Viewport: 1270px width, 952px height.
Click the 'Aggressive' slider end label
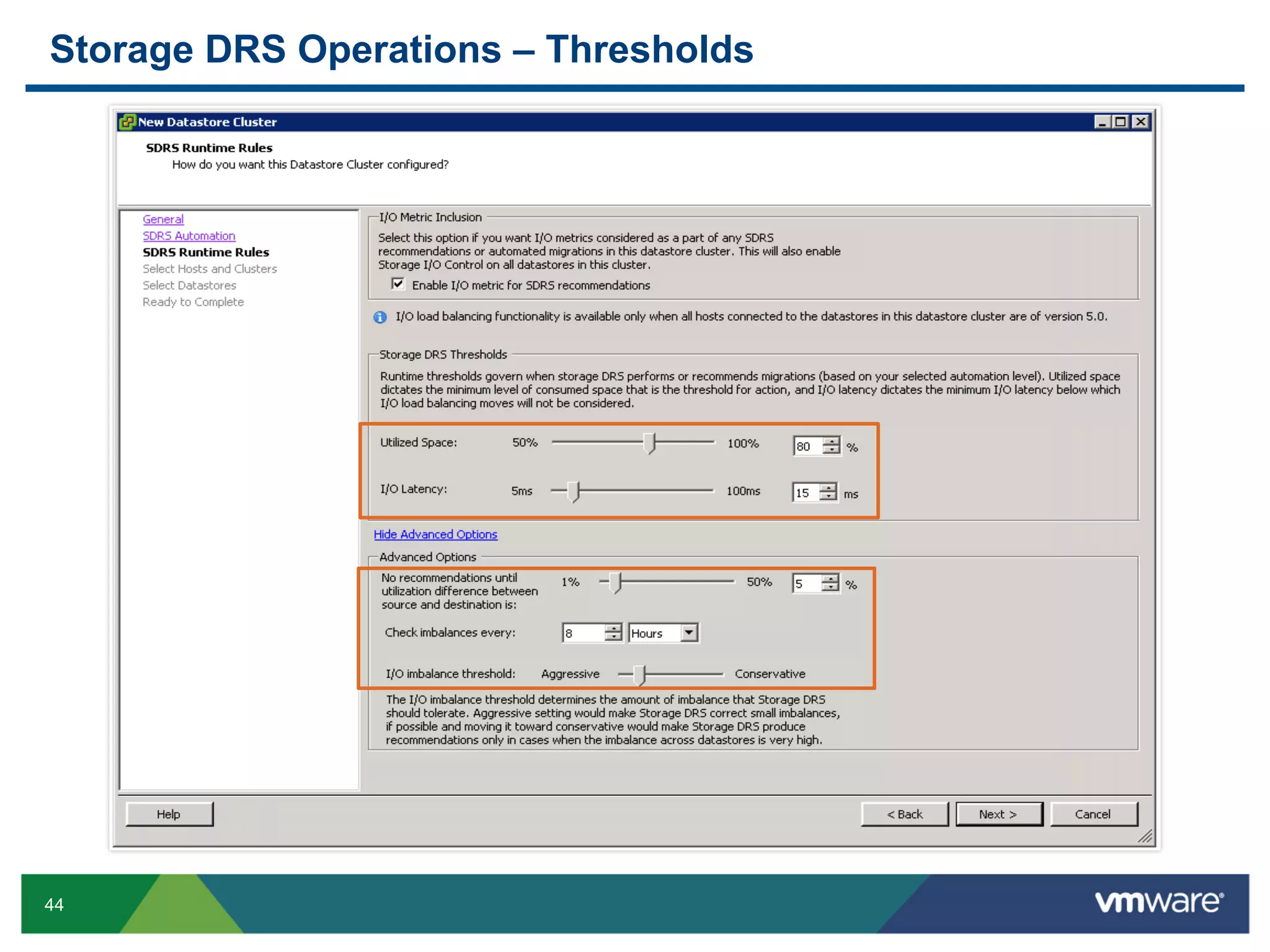(571, 674)
